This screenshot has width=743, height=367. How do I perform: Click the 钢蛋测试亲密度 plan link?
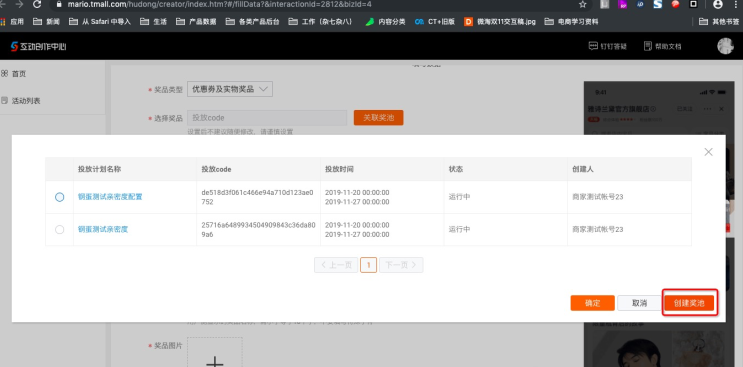click(103, 230)
